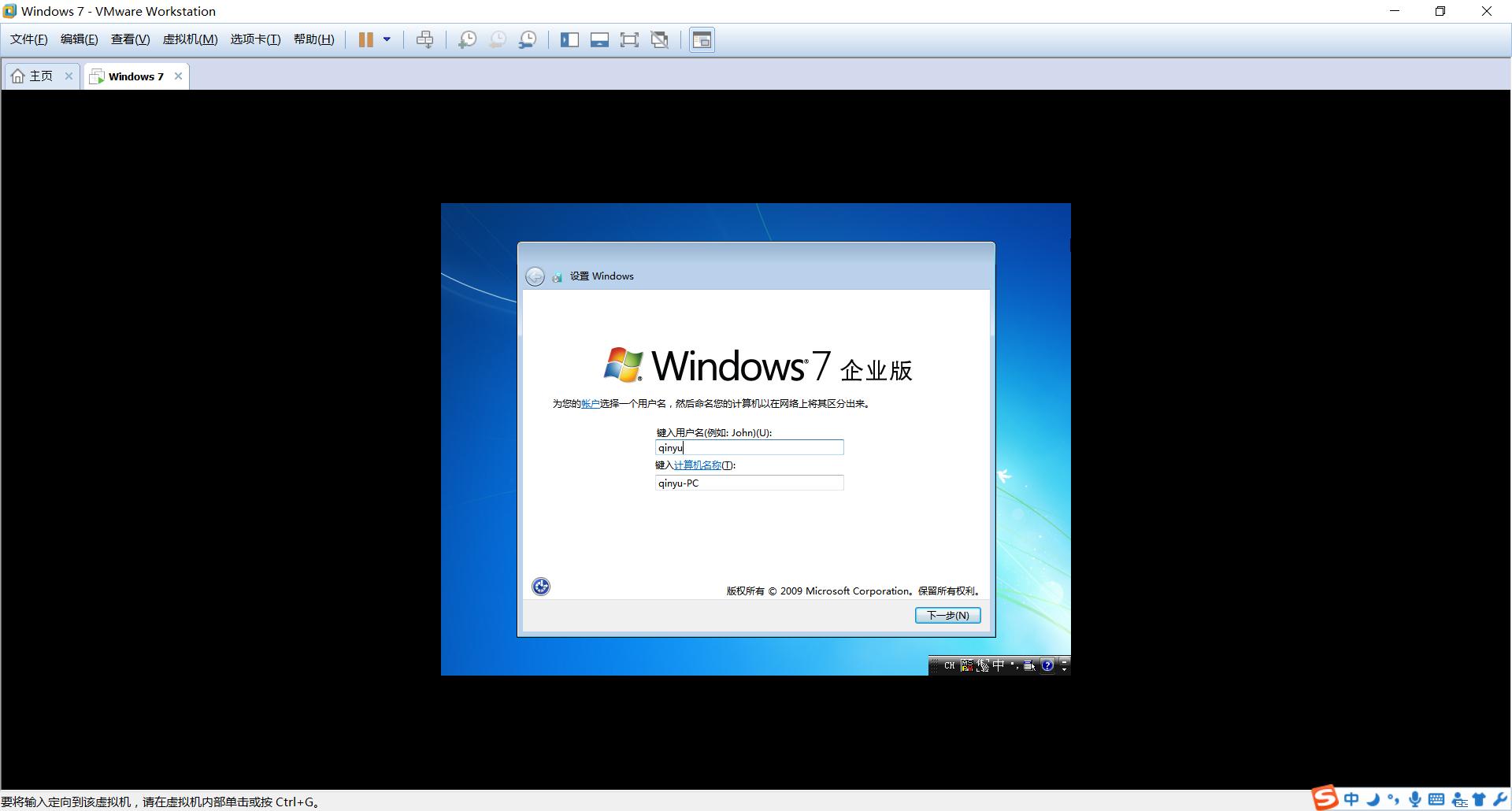Viewport: 1512px width, 811px height.
Task: Focus the computer name field qinyu-PC
Action: 749,483
